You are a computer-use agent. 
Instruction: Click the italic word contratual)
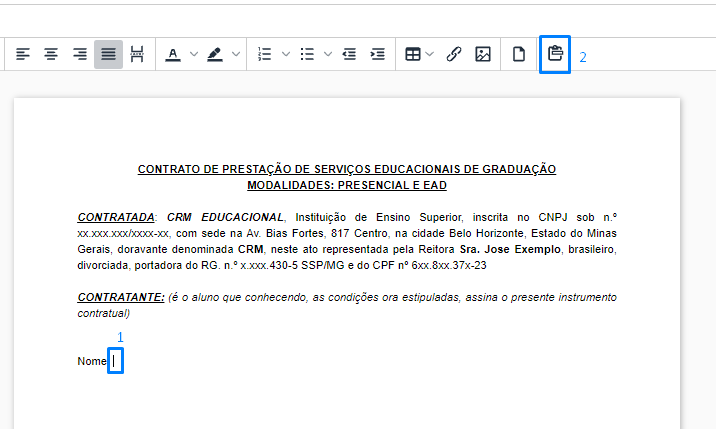point(104,313)
